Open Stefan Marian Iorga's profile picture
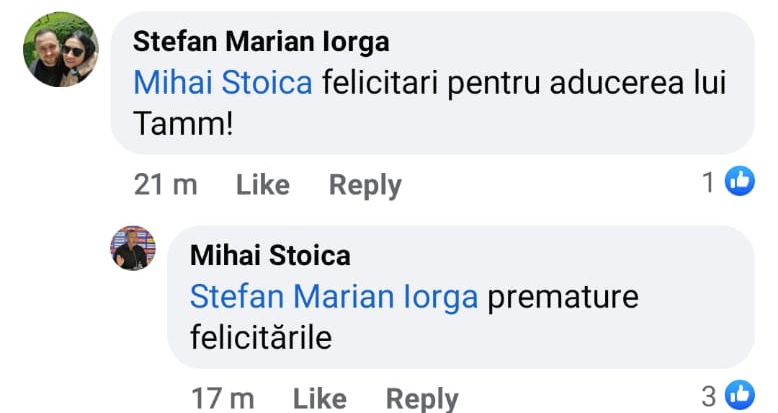The width and height of the screenshot is (778, 413). tap(61, 49)
